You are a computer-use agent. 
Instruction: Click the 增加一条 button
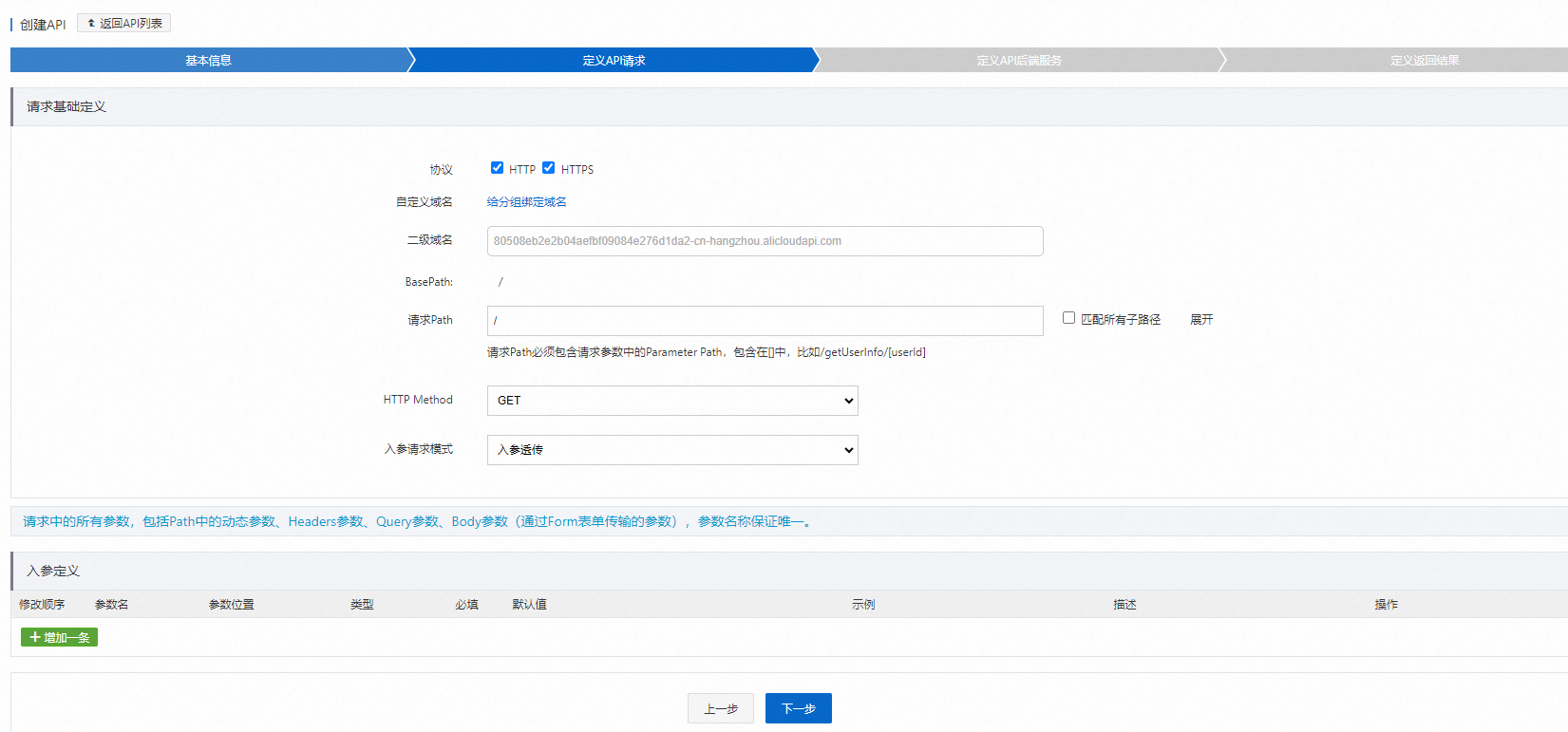click(x=59, y=637)
